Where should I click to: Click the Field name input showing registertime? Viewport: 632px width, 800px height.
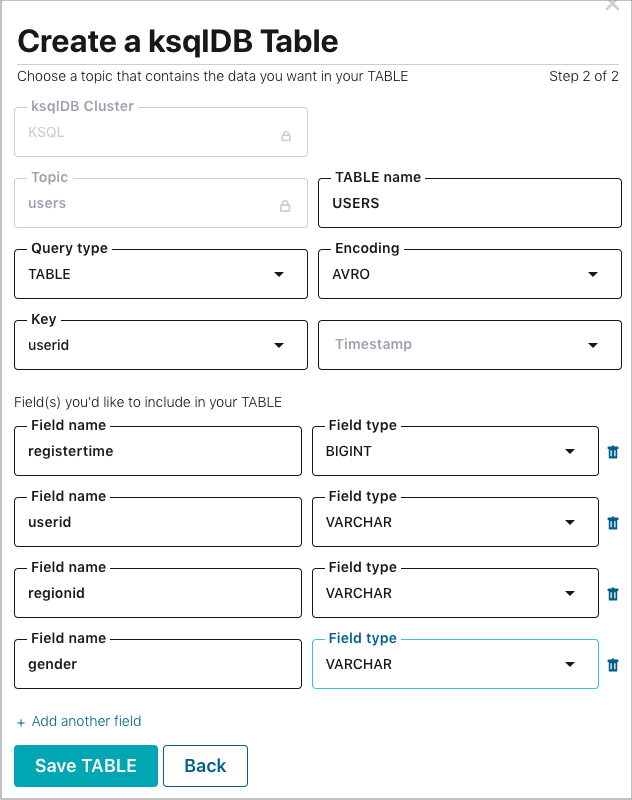(157, 451)
